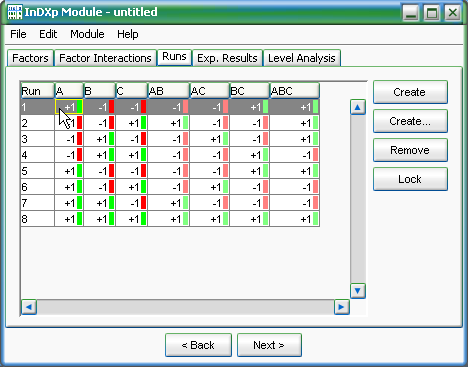Click the AB column header

169,91
